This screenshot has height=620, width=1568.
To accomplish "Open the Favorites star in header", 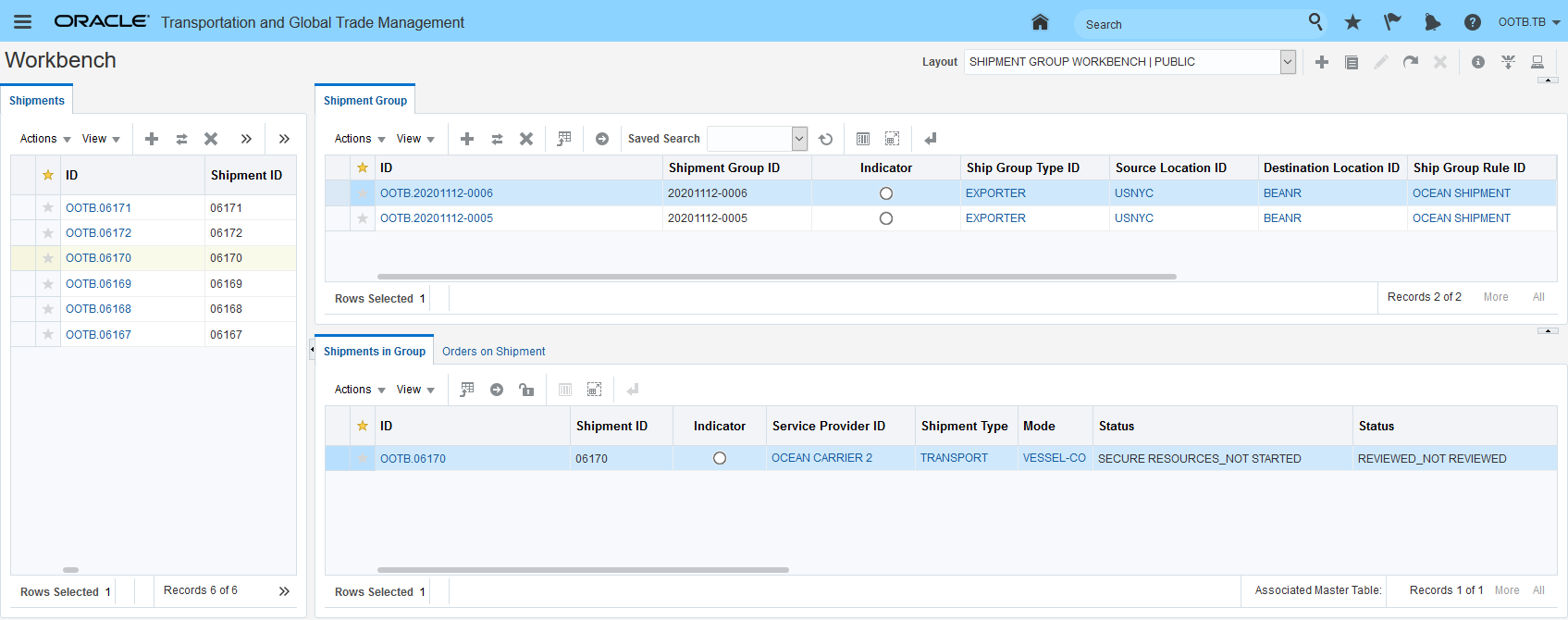I will (x=1352, y=22).
